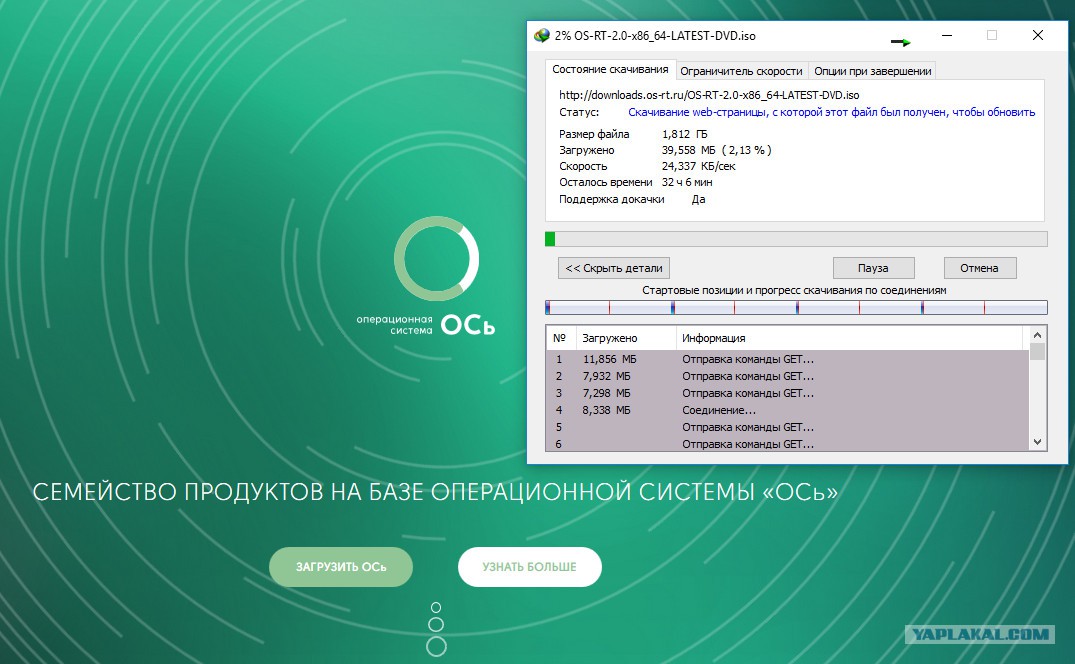The image size is (1075, 664).
Task: Click remaining time value 32 ч 6 мин
Action: point(687,182)
